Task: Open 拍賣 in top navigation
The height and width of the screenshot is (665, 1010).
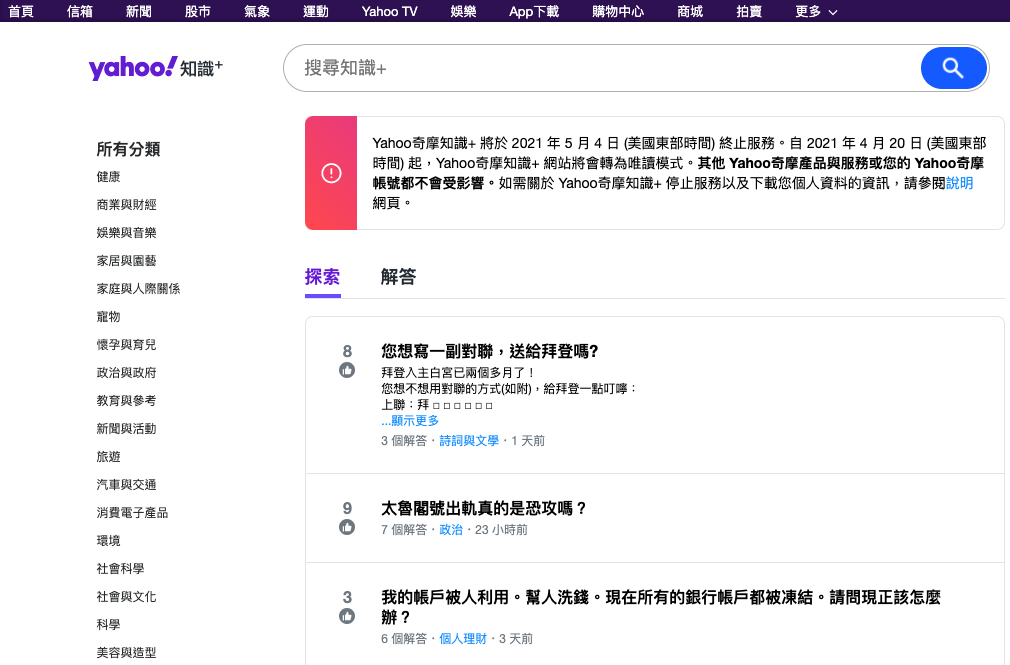Action: (x=749, y=12)
